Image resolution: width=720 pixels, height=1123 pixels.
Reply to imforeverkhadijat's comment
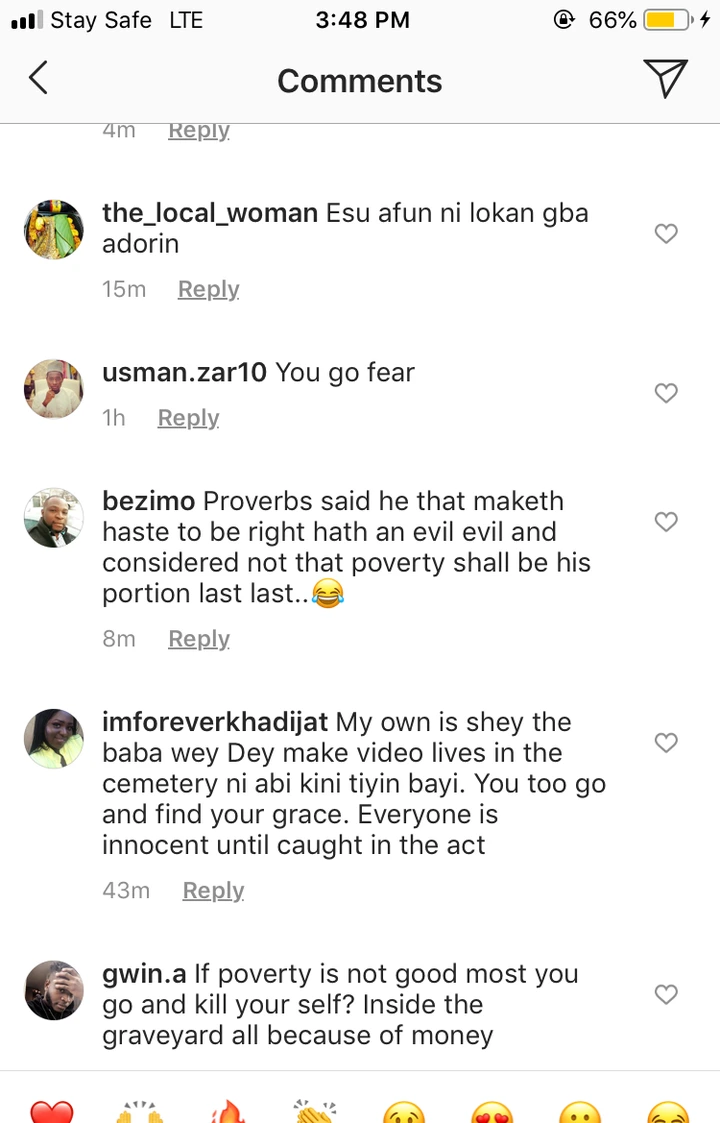point(213,891)
